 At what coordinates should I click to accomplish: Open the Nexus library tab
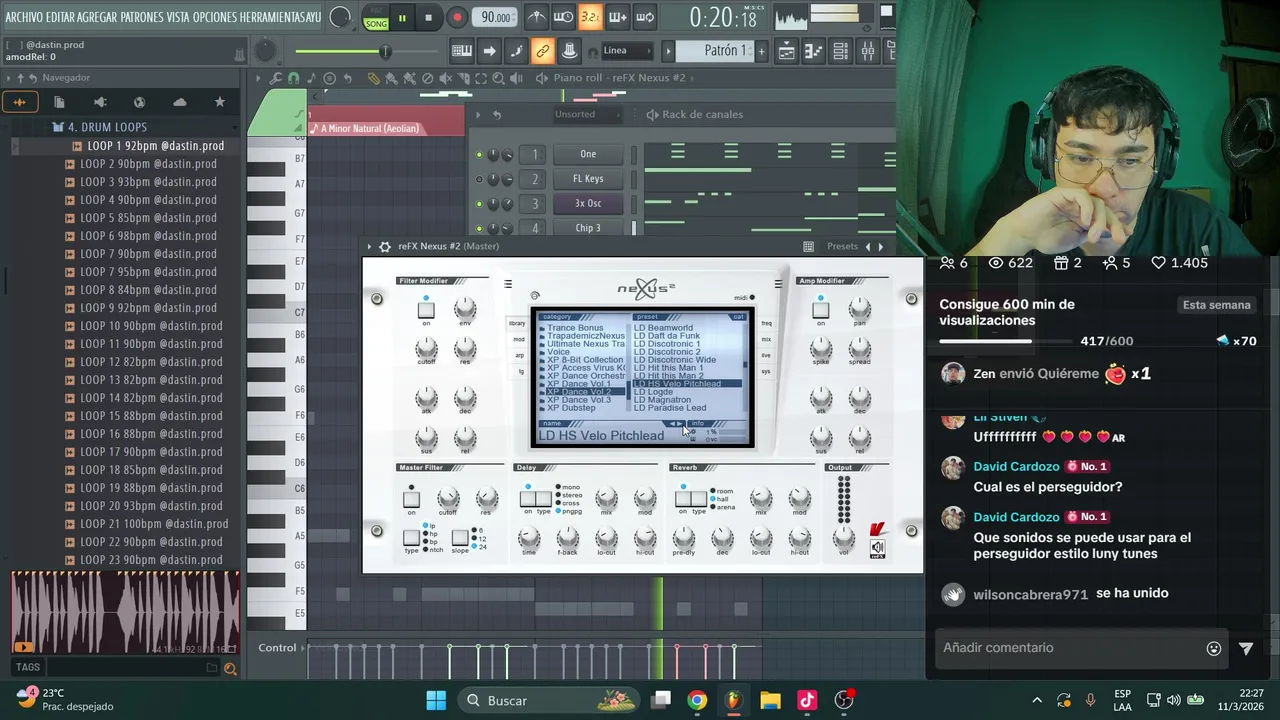tap(517, 323)
